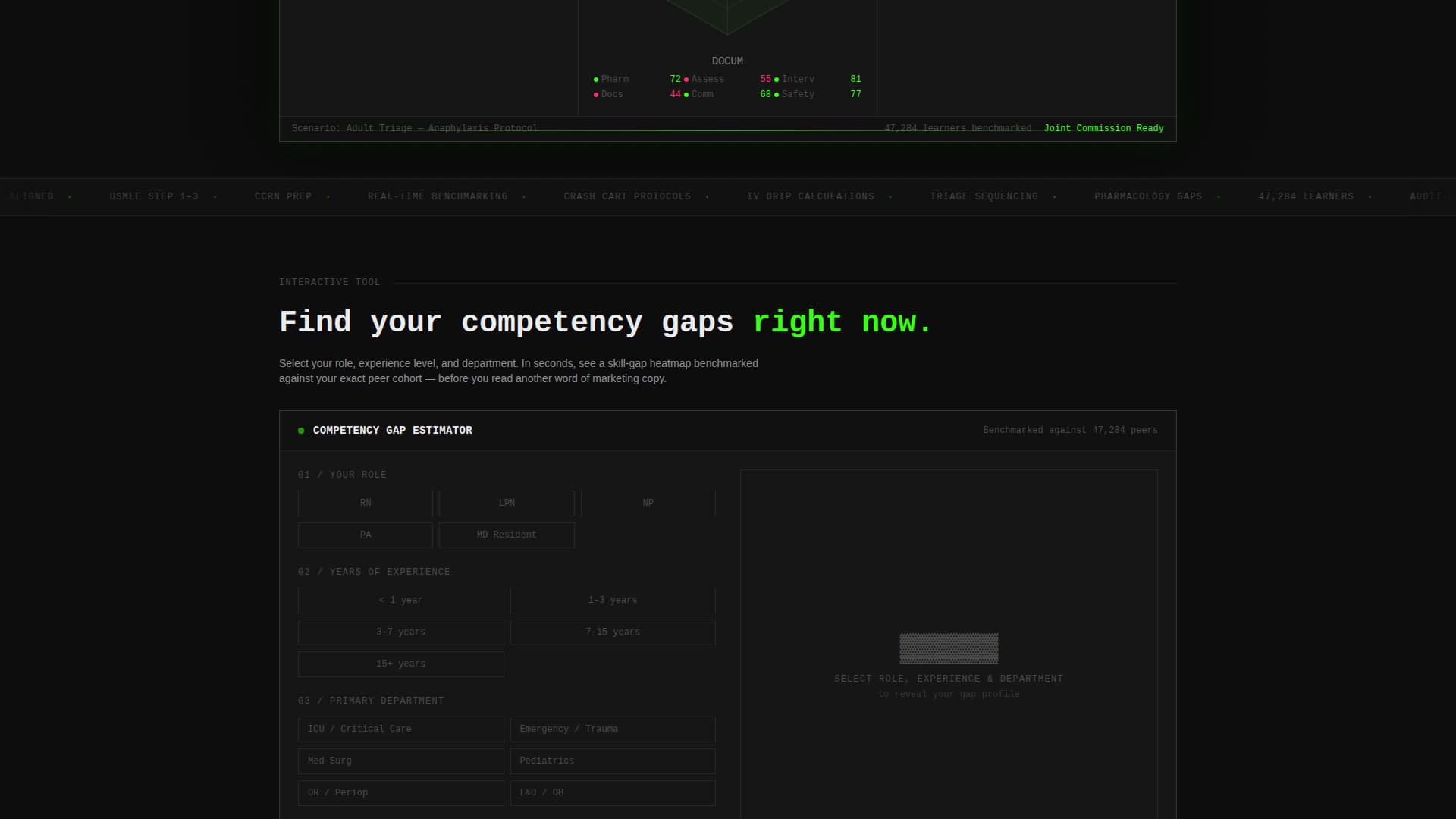Choose the Med-Surg department
The width and height of the screenshot is (1456, 819).
(400, 761)
